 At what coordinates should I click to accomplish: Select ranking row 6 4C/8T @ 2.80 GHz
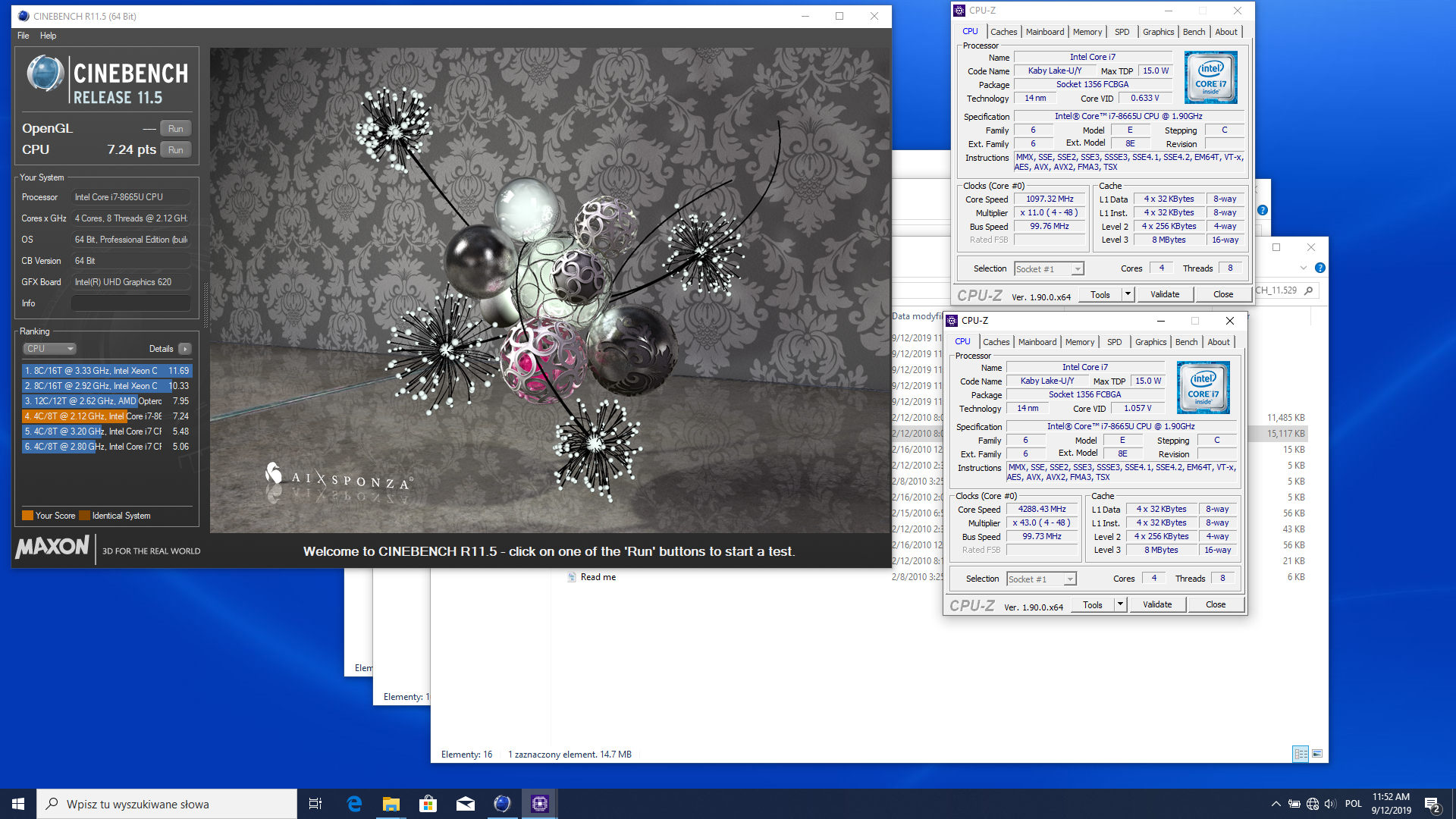(107, 447)
